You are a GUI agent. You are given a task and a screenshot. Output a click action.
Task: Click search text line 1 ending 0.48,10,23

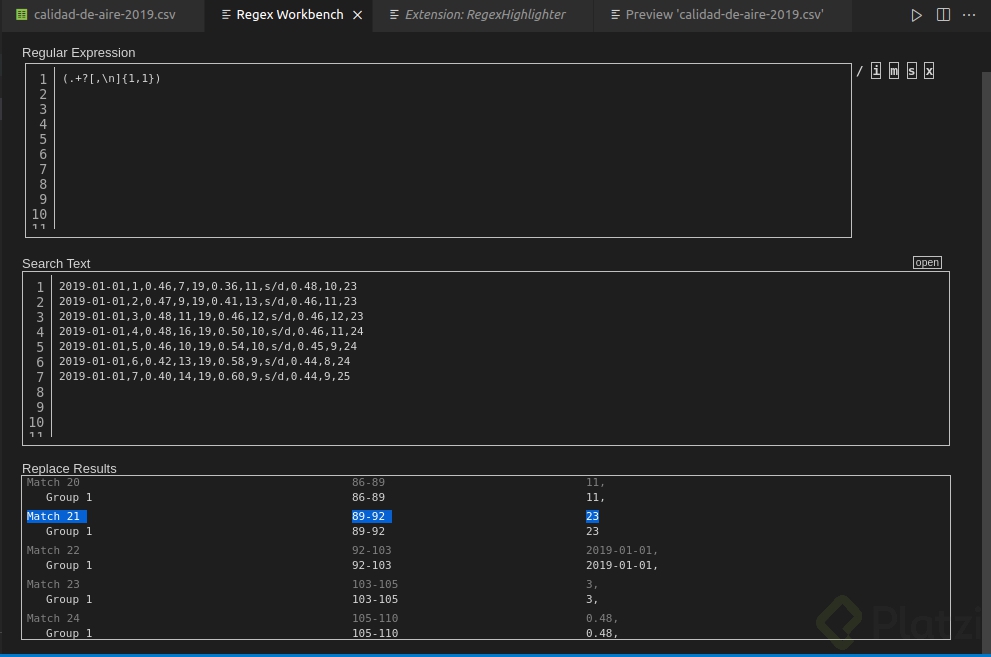point(208,286)
